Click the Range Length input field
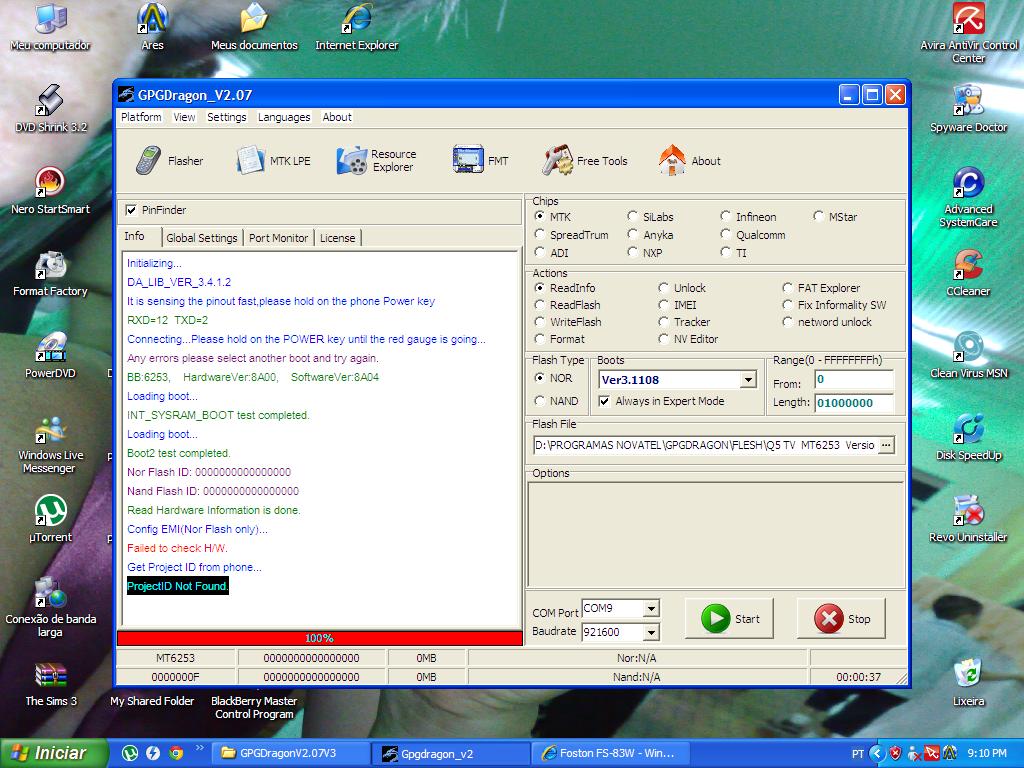 click(854, 403)
